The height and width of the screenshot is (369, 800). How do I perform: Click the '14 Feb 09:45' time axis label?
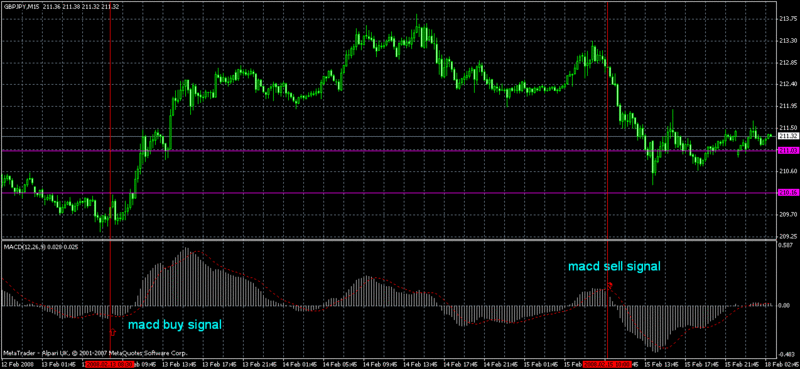pos(381,364)
